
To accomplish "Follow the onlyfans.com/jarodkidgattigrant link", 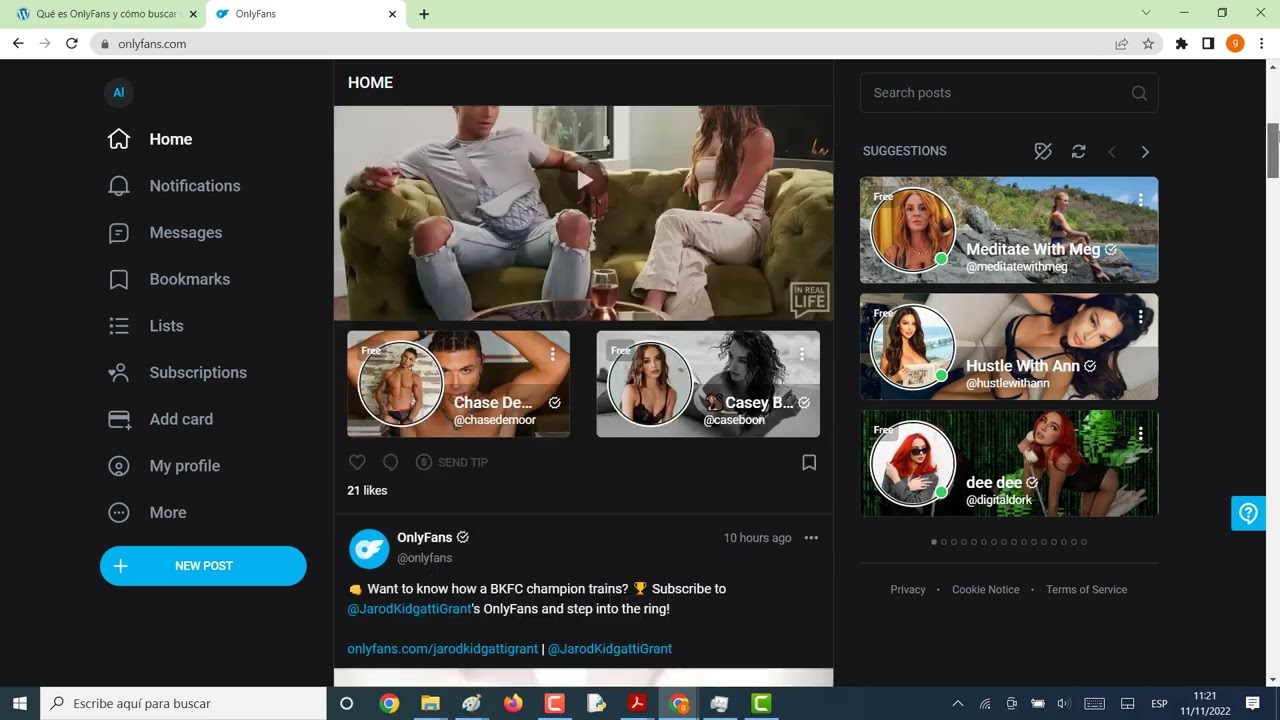I will (442, 649).
